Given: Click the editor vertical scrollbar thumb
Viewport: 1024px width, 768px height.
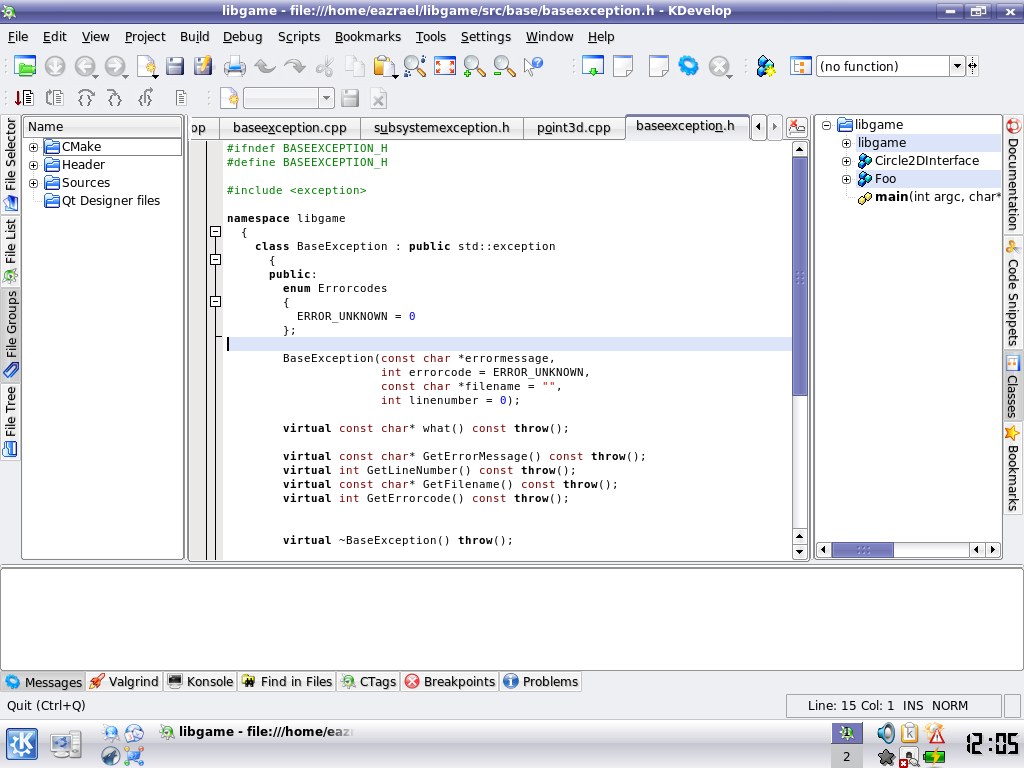Looking at the screenshot, I should [799, 276].
